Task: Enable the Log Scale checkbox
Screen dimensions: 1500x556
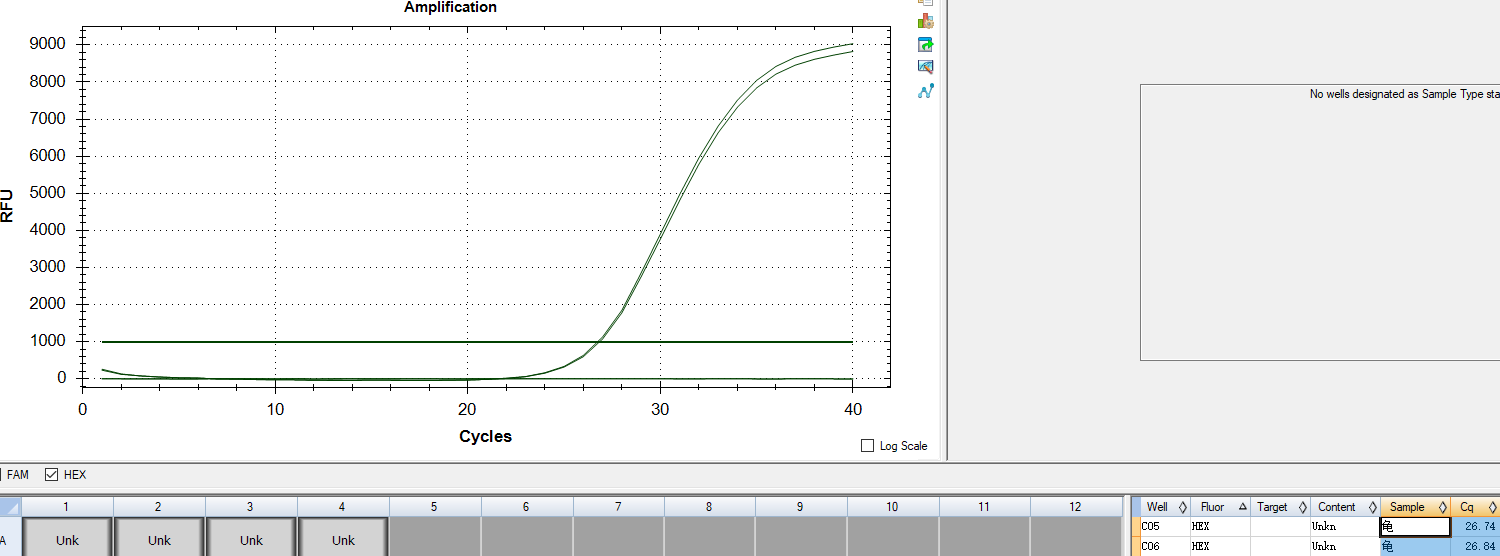Action: (867, 446)
